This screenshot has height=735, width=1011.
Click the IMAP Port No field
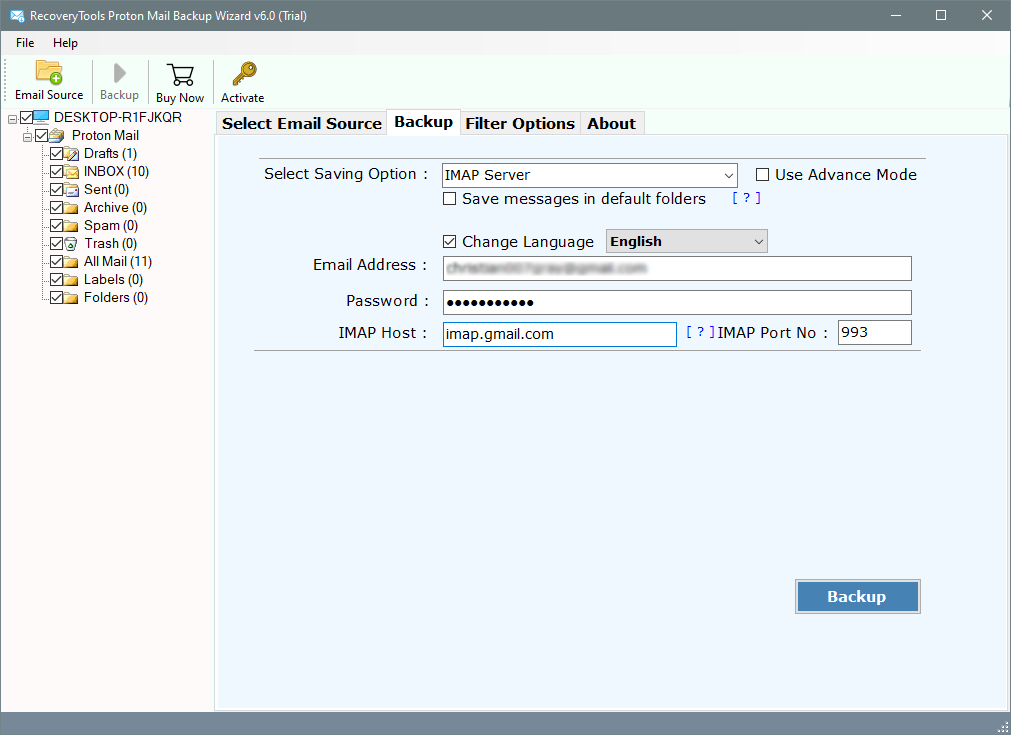point(874,333)
